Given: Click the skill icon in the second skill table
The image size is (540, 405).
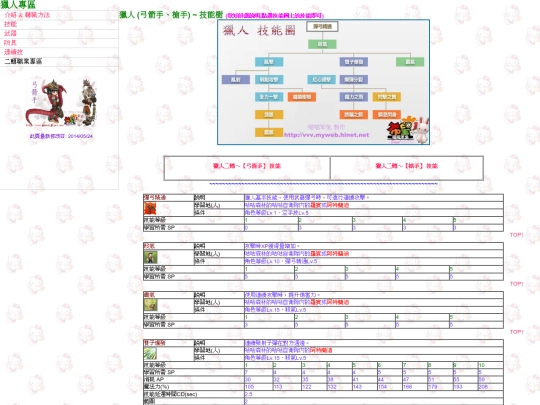Looking at the screenshot, I should tap(150, 257).
